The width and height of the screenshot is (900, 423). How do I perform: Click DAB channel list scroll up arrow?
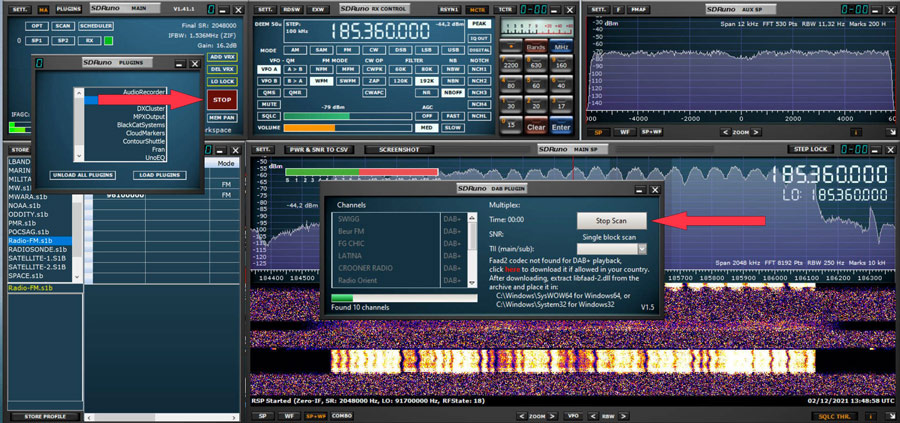(x=472, y=218)
